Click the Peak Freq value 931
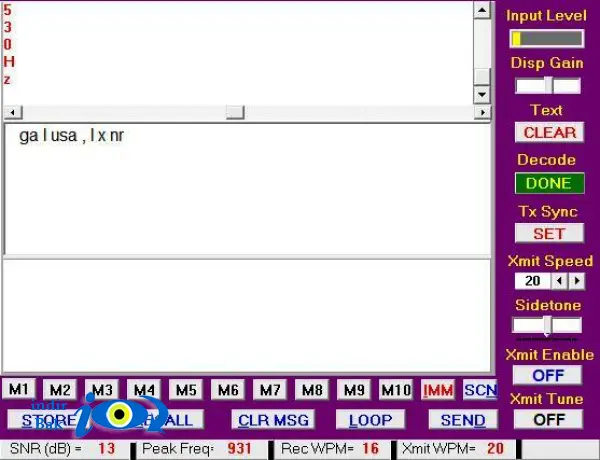 [x=239, y=449]
